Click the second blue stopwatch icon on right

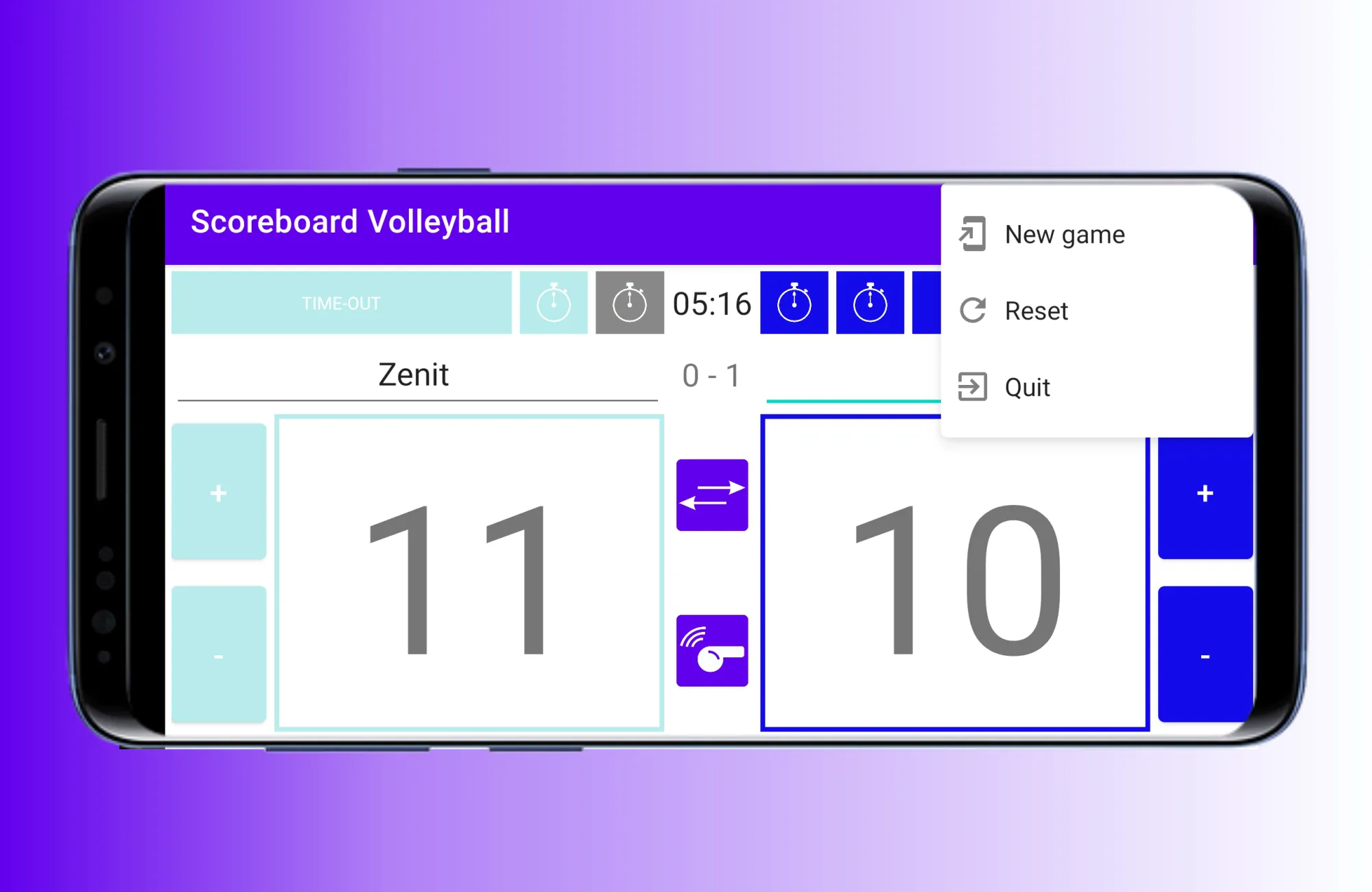868,303
